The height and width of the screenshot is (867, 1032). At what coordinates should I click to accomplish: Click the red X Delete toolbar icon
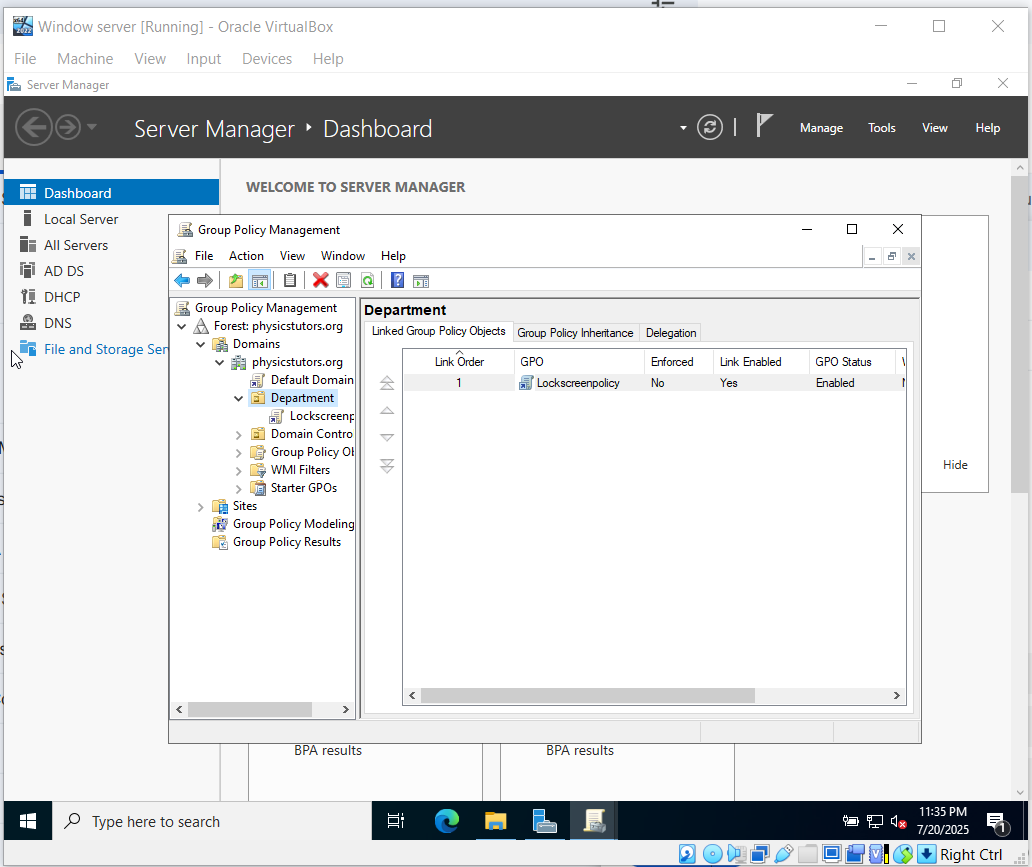pyautogui.click(x=321, y=280)
